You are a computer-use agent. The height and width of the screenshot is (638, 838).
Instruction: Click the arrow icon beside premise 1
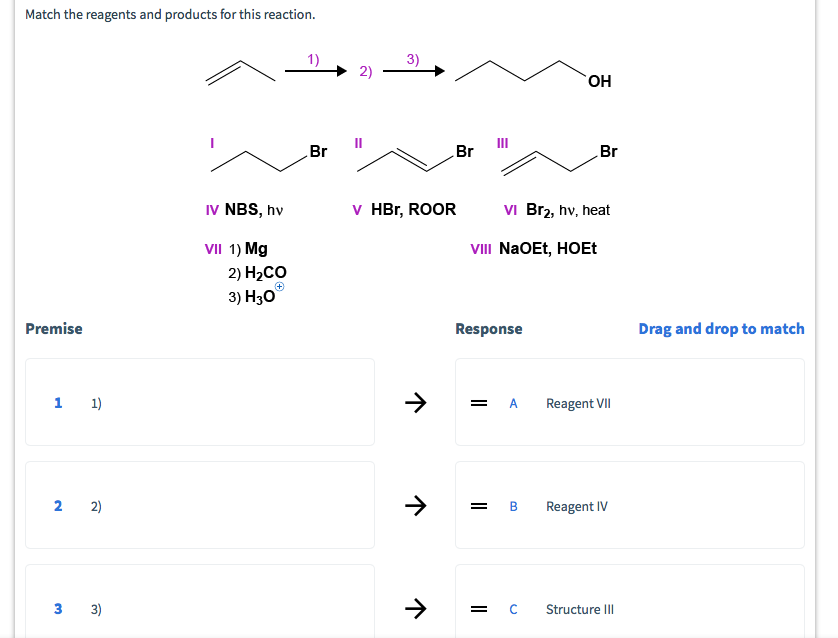tap(415, 402)
